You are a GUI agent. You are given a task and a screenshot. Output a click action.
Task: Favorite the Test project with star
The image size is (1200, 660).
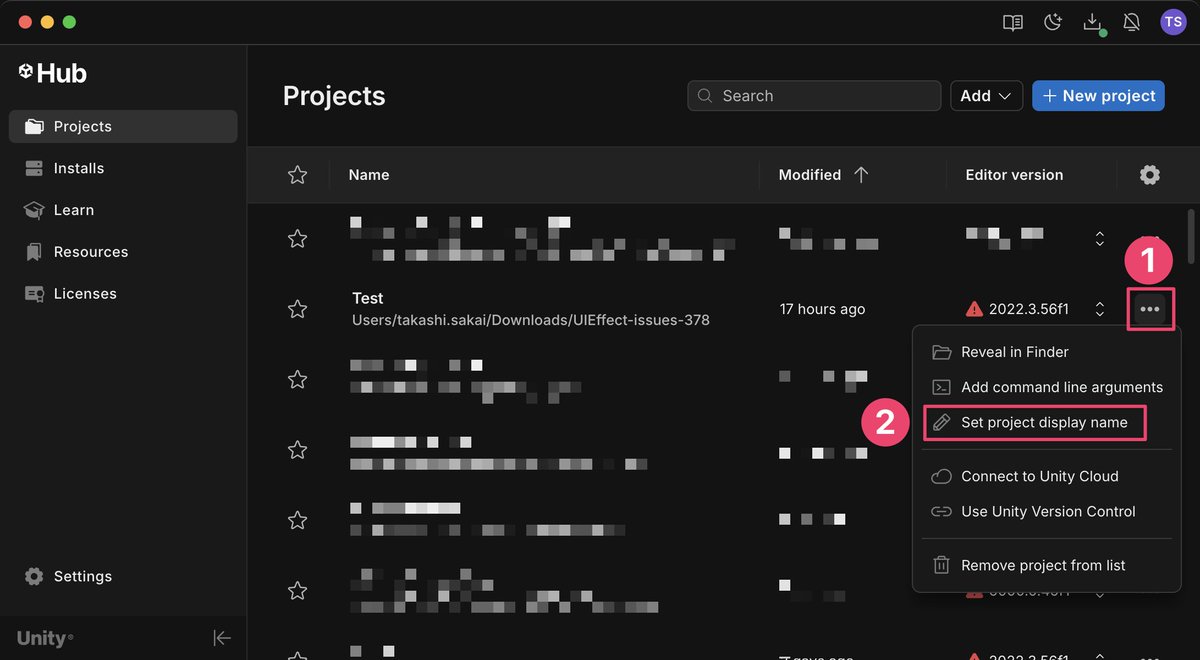297,309
